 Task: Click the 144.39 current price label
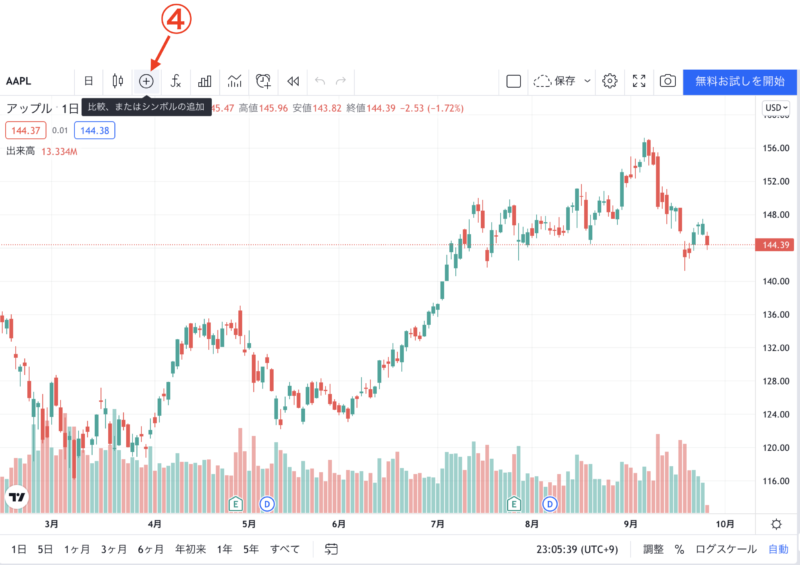point(776,245)
